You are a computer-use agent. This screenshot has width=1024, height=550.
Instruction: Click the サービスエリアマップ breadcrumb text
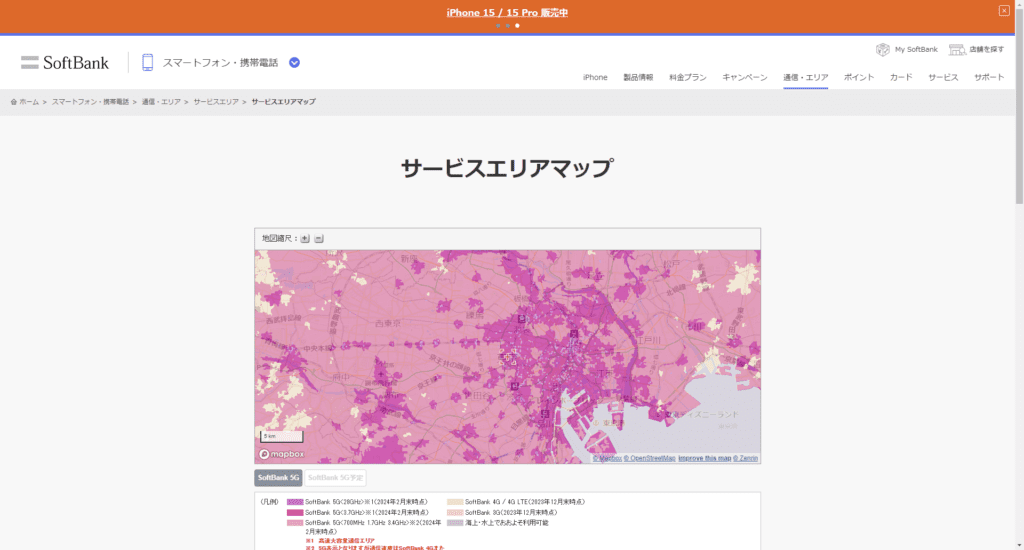tap(283, 102)
